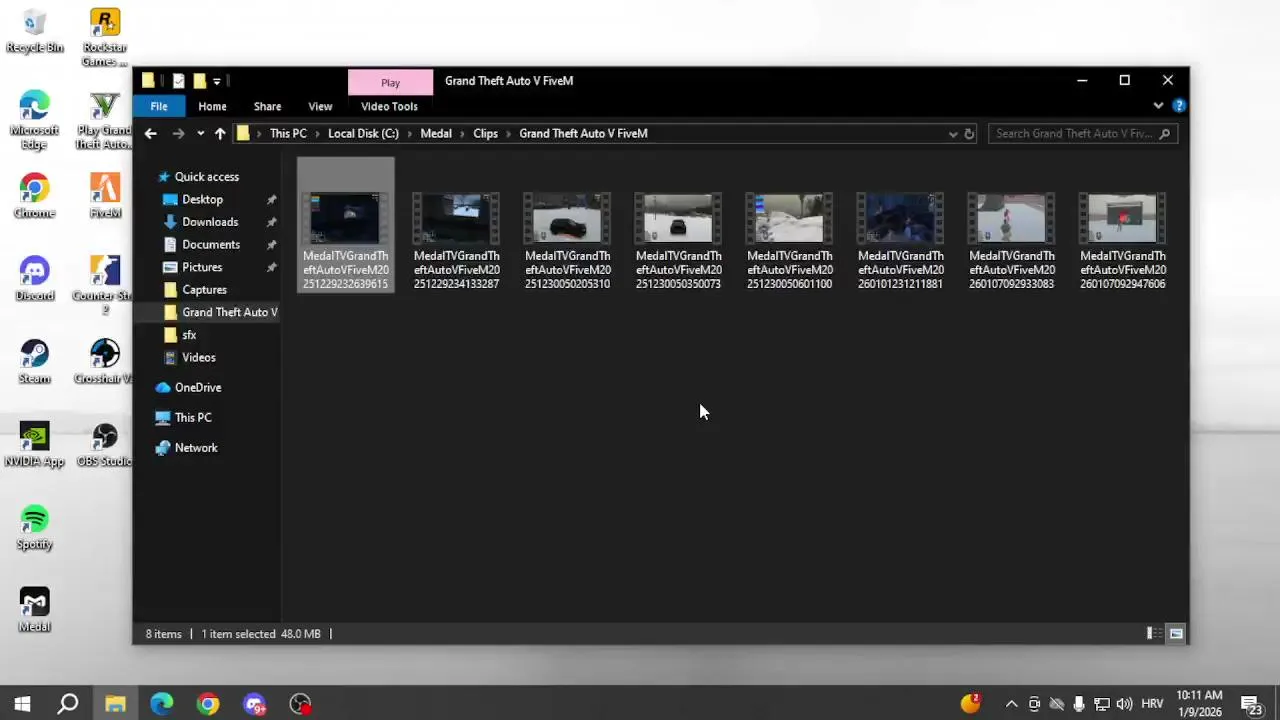The height and width of the screenshot is (720, 1280).
Task: Open Downloads in navigation pane
Action: (210, 222)
